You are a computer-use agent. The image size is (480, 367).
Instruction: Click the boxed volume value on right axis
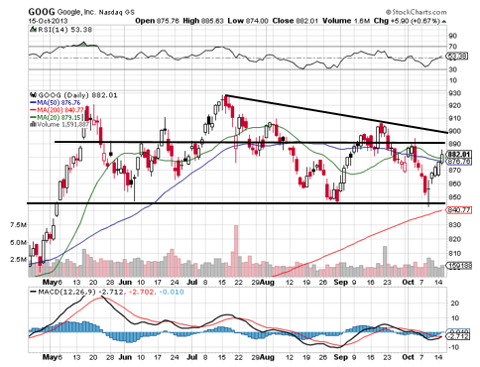[x=459, y=266]
